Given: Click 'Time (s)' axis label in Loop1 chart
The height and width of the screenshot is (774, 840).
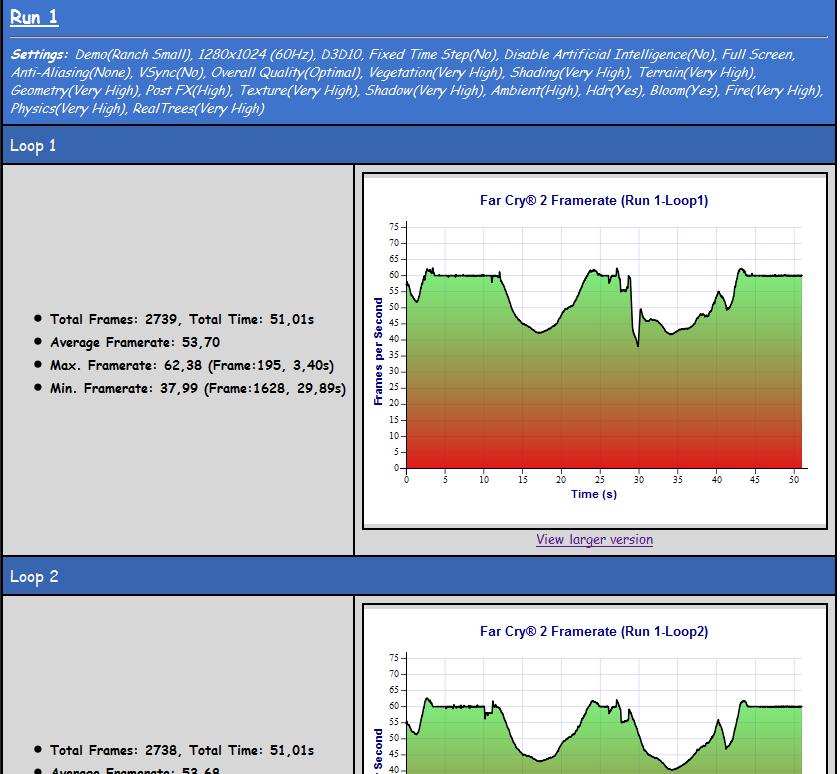Looking at the screenshot, I should pyautogui.click(x=594, y=494).
